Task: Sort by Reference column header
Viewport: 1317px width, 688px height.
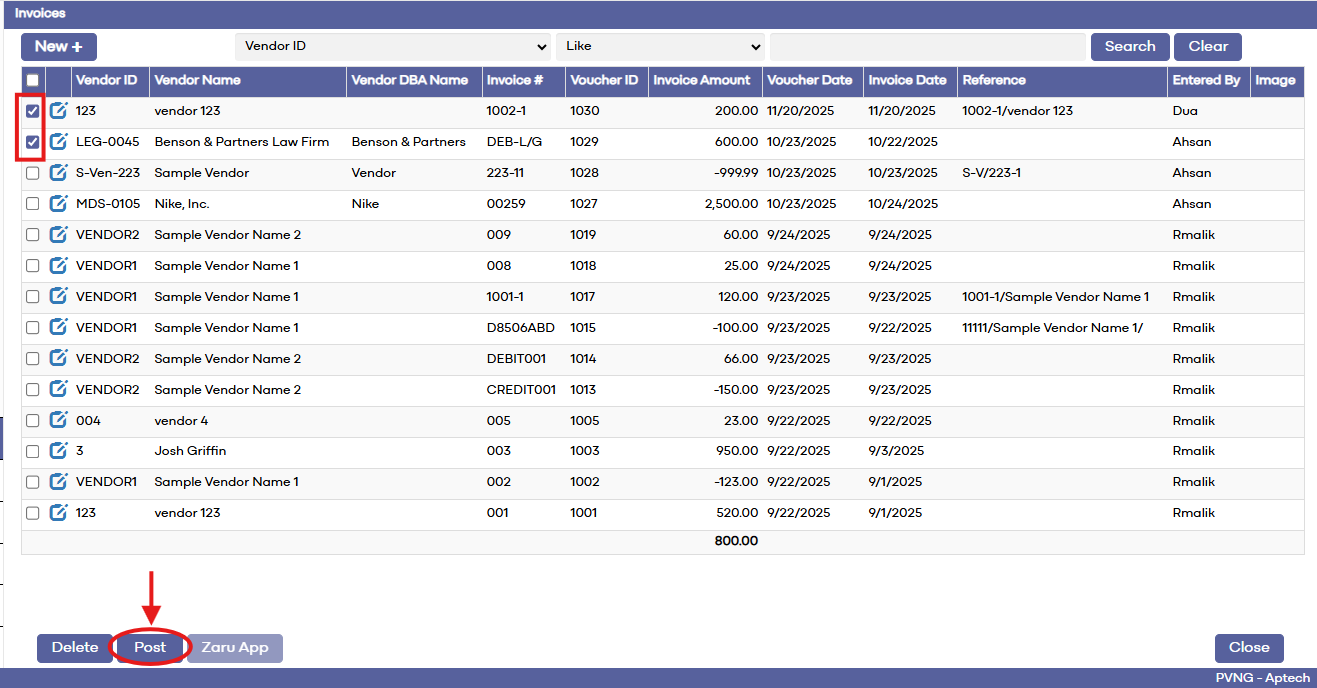Action: click(994, 81)
